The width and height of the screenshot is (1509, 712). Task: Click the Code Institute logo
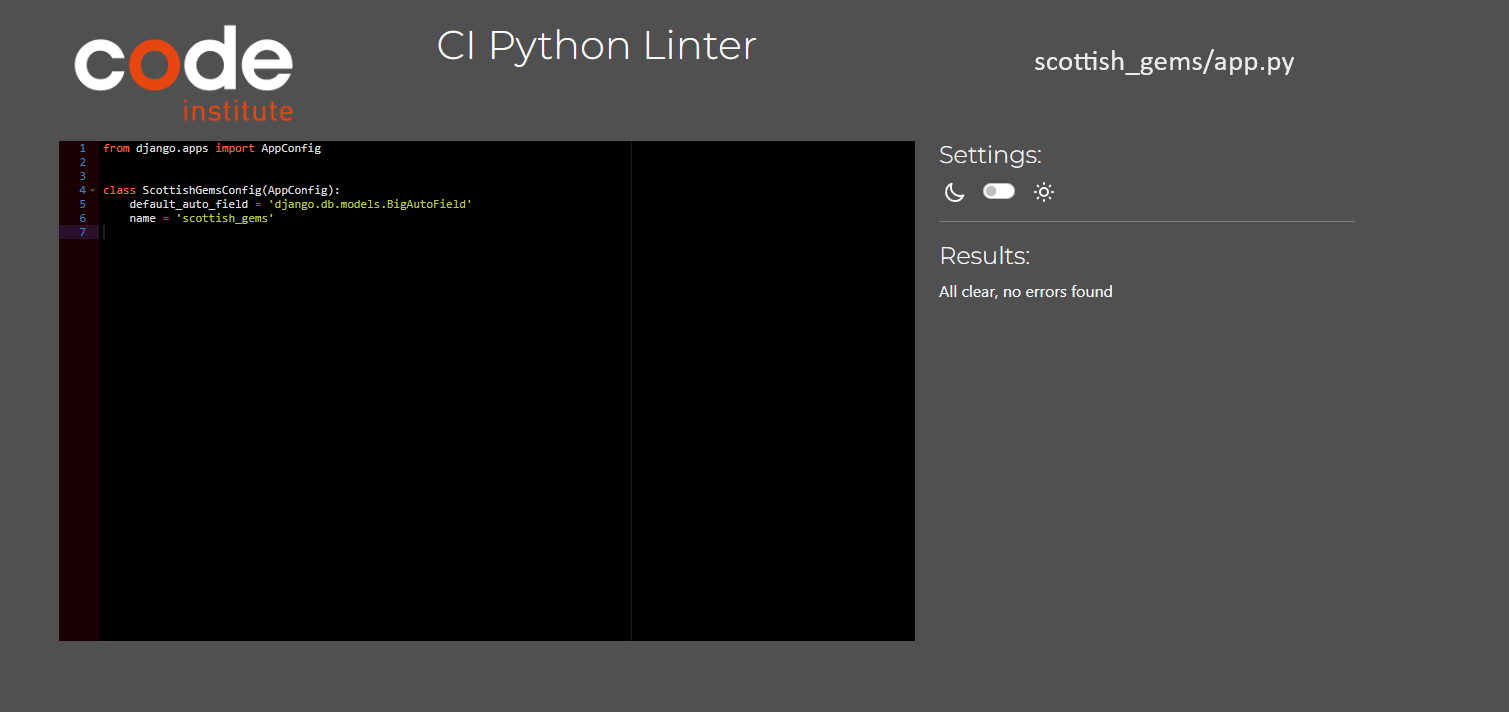point(184,73)
